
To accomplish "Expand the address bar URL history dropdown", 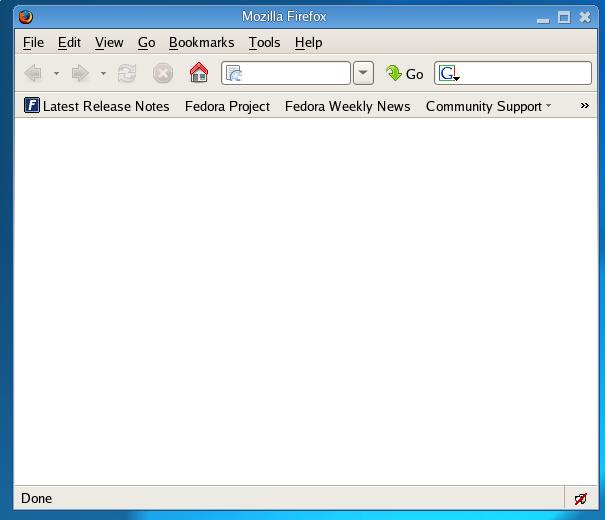I will coord(363,73).
